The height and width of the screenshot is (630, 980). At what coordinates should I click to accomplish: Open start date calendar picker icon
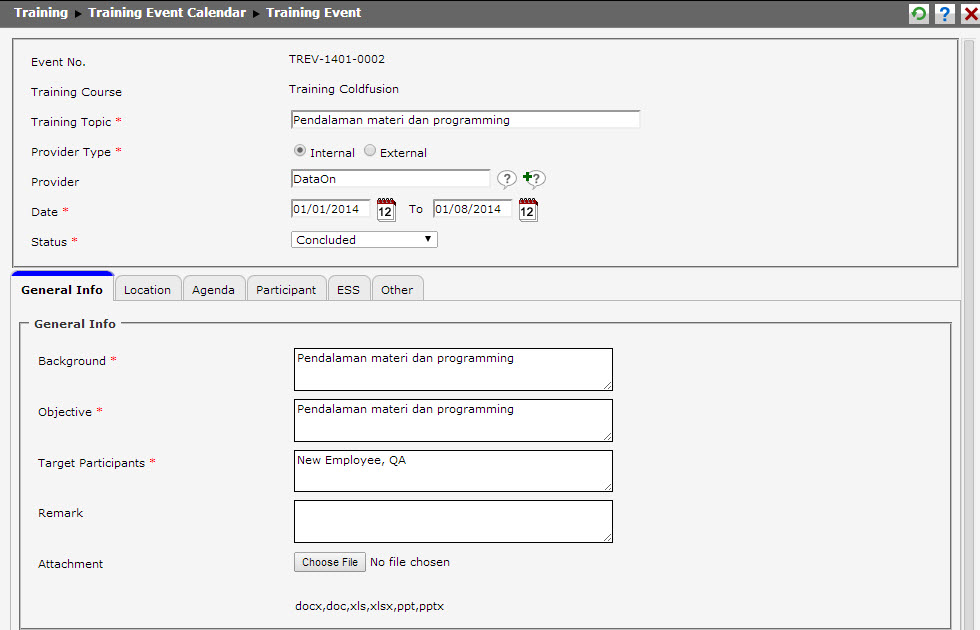tap(386, 209)
